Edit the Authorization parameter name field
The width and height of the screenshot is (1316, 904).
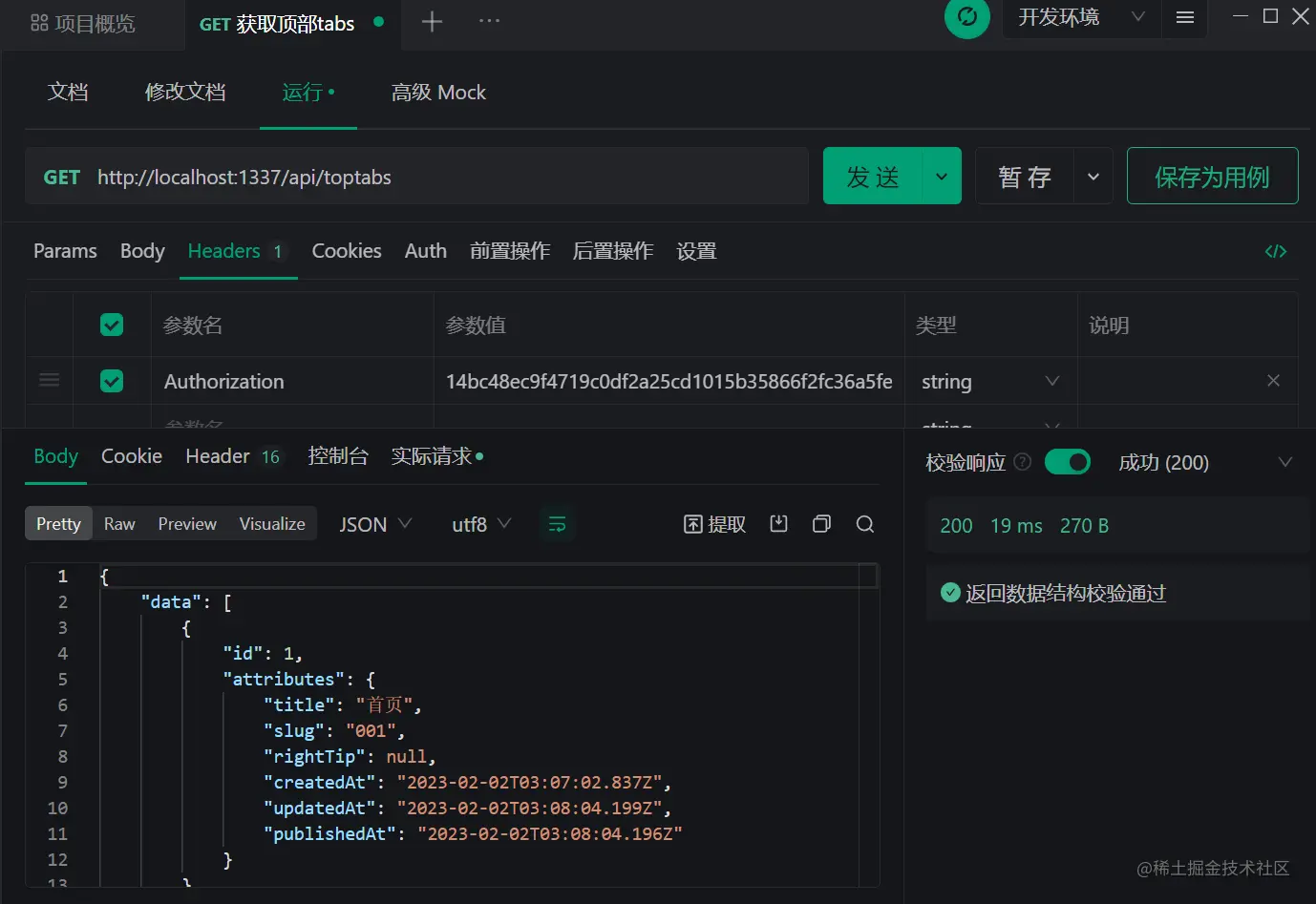coord(292,381)
